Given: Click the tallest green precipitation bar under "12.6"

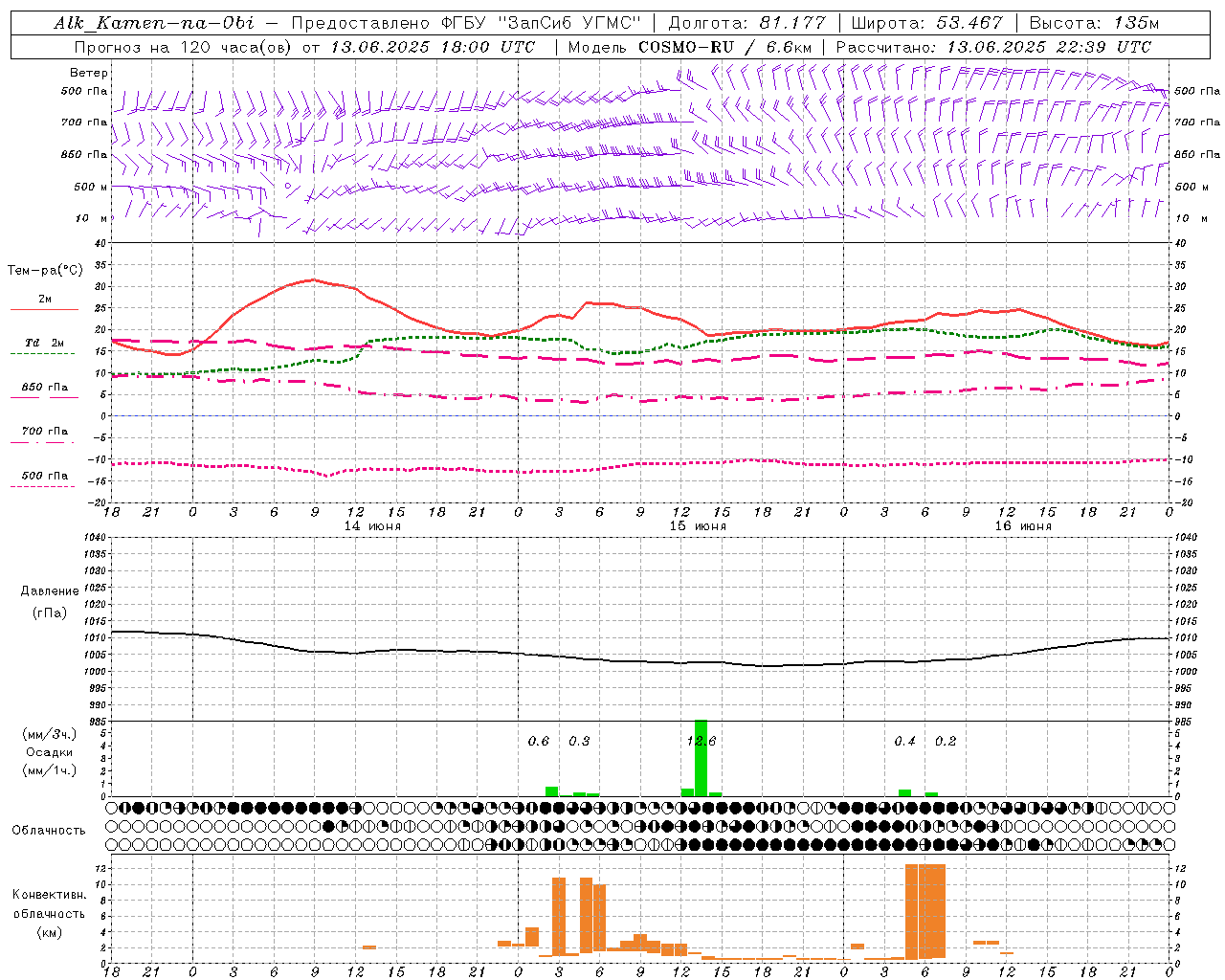Looking at the screenshot, I should pos(702,758).
